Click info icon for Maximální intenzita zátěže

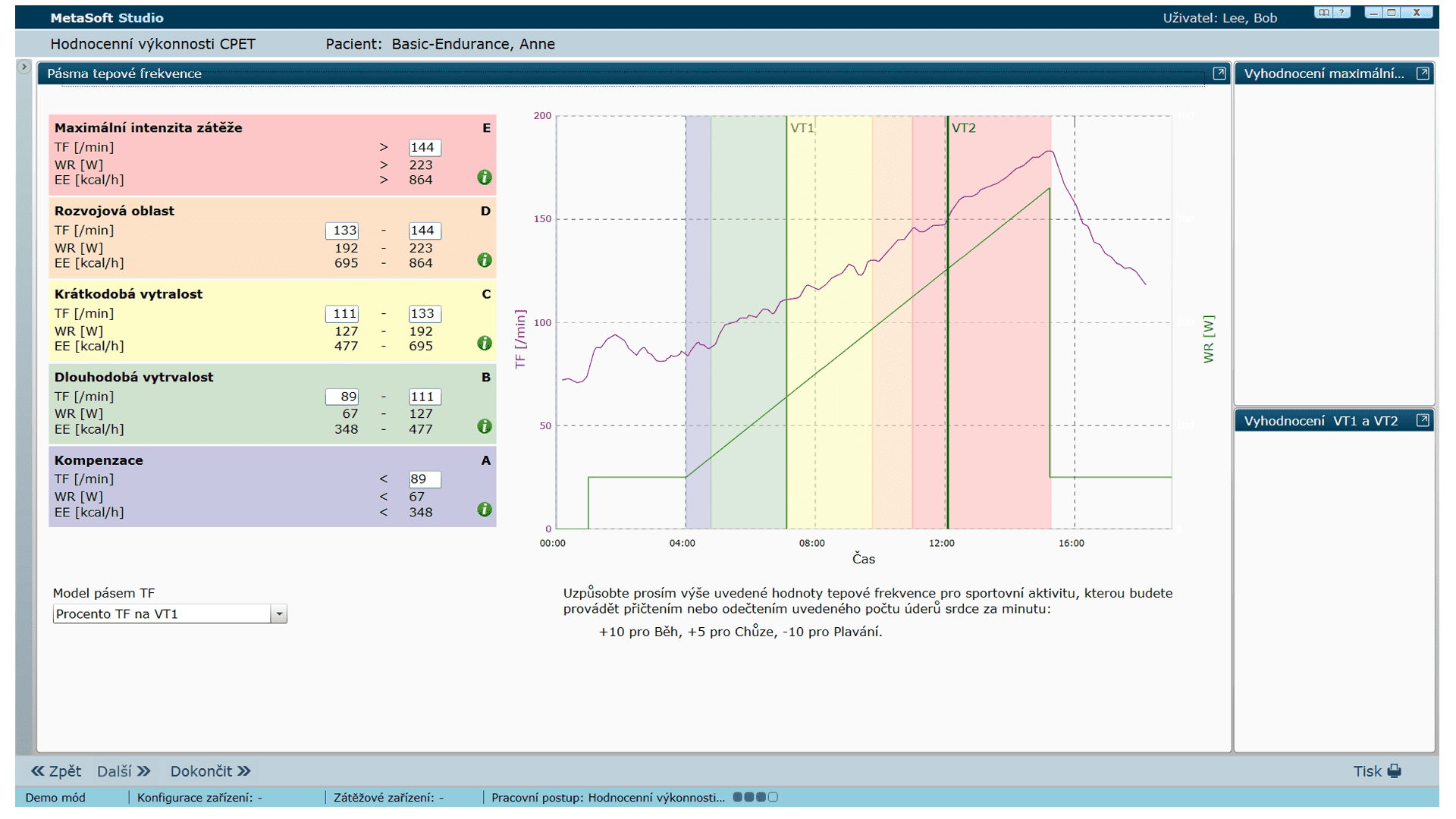[485, 177]
